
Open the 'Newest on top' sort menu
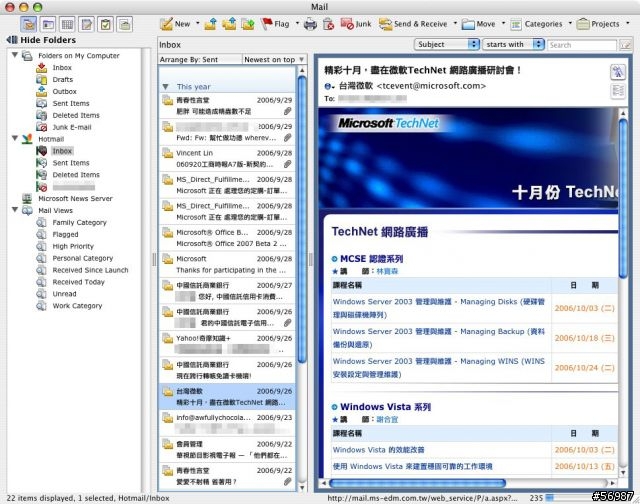coord(274,60)
